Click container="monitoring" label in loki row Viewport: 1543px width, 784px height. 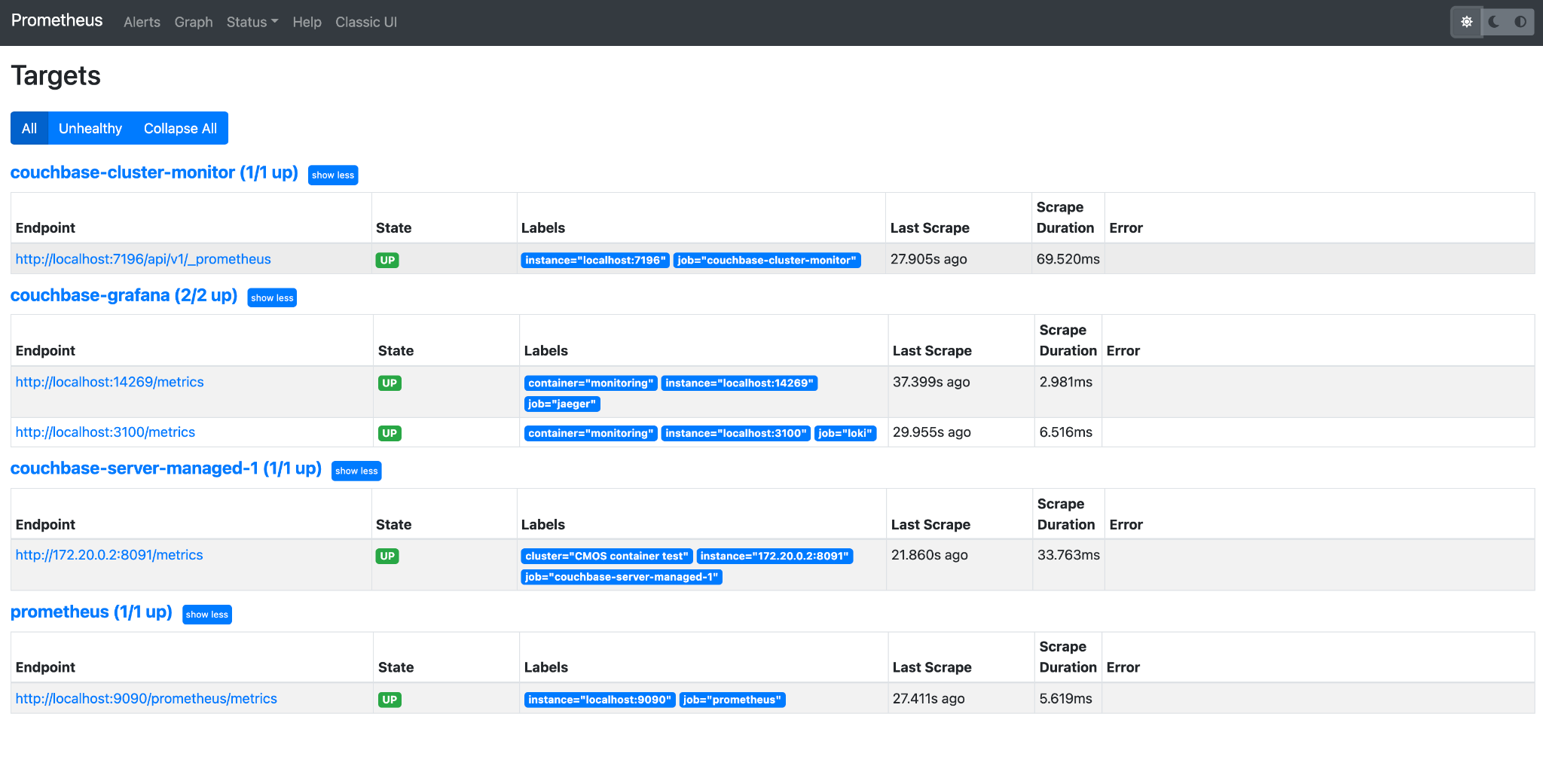click(591, 433)
